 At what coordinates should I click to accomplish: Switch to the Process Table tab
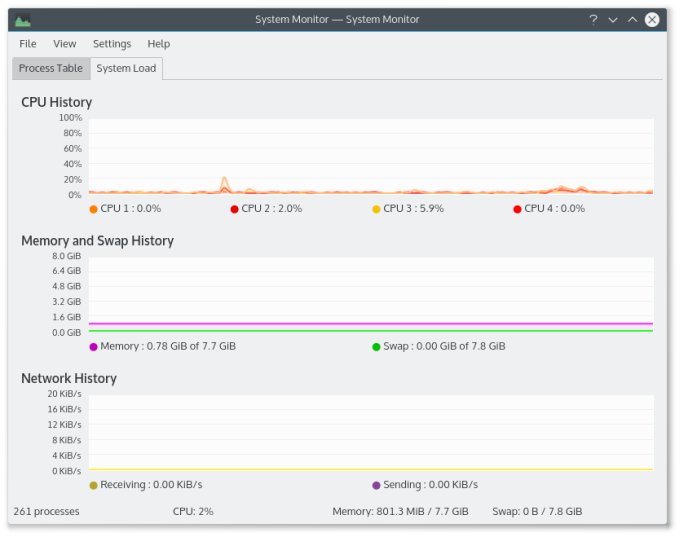(x=50, y=69)
